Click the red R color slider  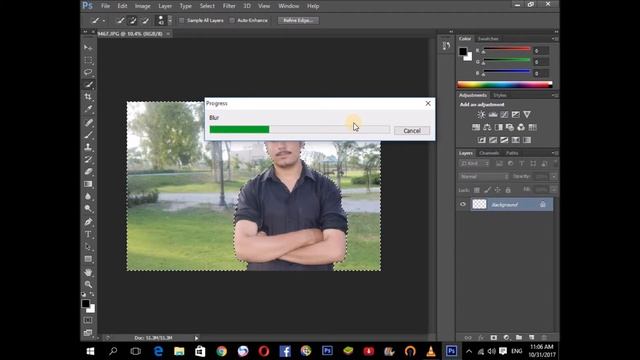coord(507,49)
